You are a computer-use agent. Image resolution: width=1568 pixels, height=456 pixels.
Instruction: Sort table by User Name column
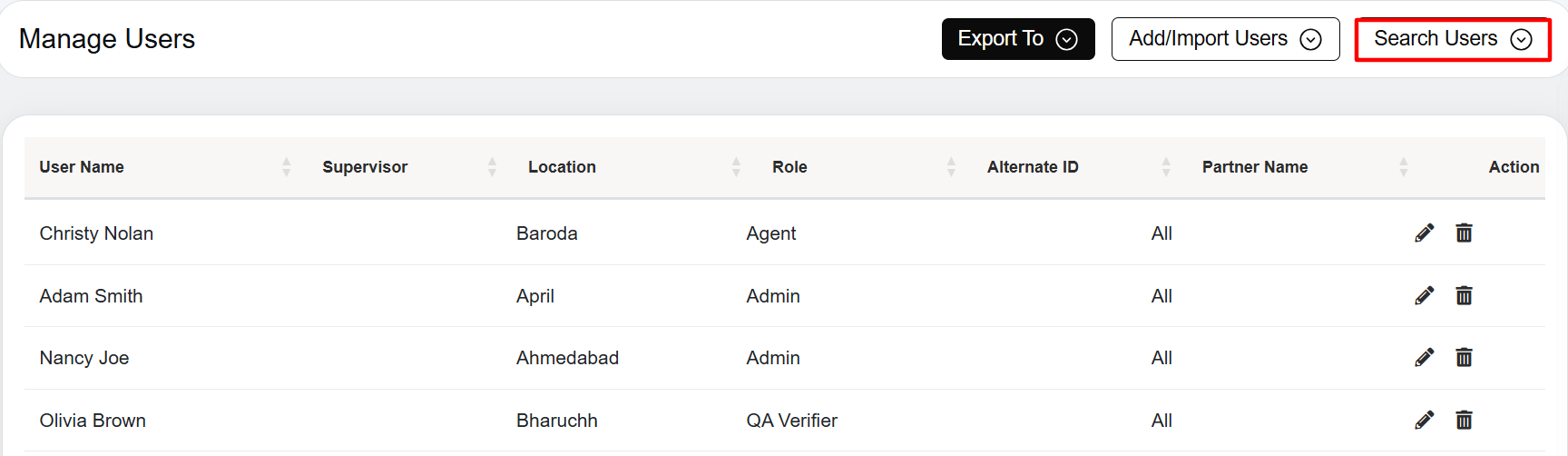click(x=286, y=167)
